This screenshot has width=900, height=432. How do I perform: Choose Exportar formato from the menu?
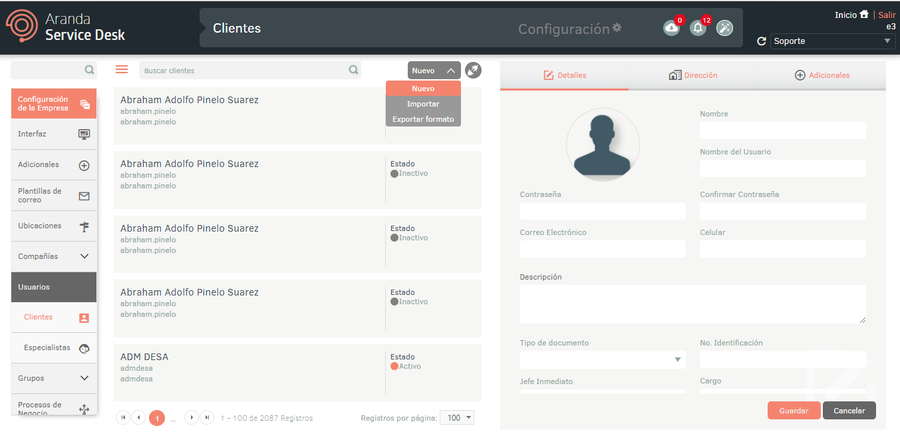(423, 119)
